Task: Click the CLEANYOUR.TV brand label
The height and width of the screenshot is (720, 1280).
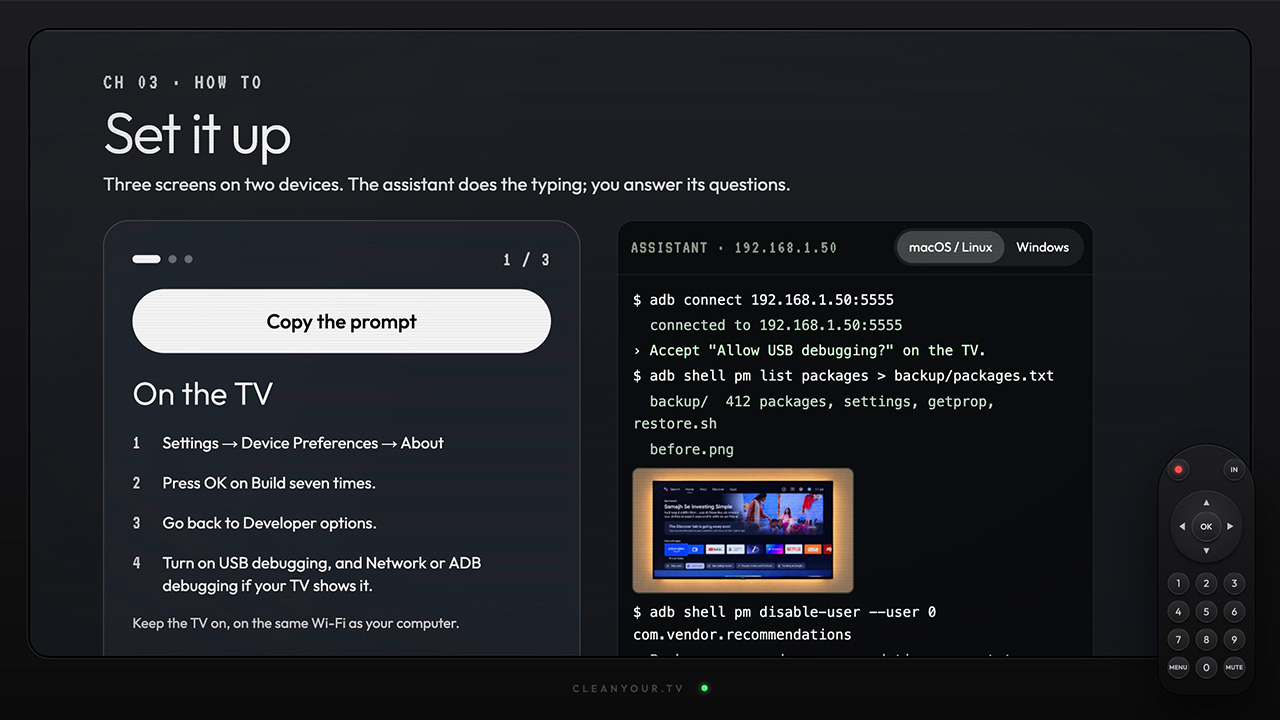Action: pos(629,689)
